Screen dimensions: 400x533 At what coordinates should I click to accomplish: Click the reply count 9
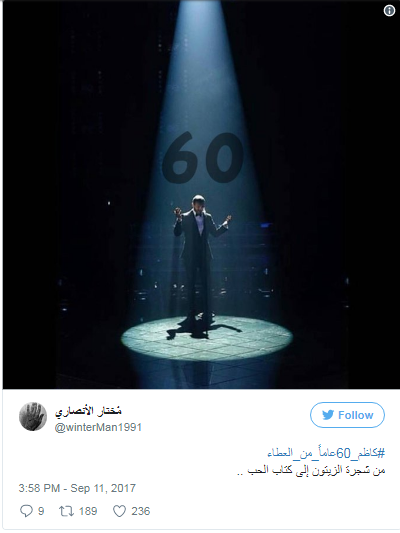tap(41, 511)
